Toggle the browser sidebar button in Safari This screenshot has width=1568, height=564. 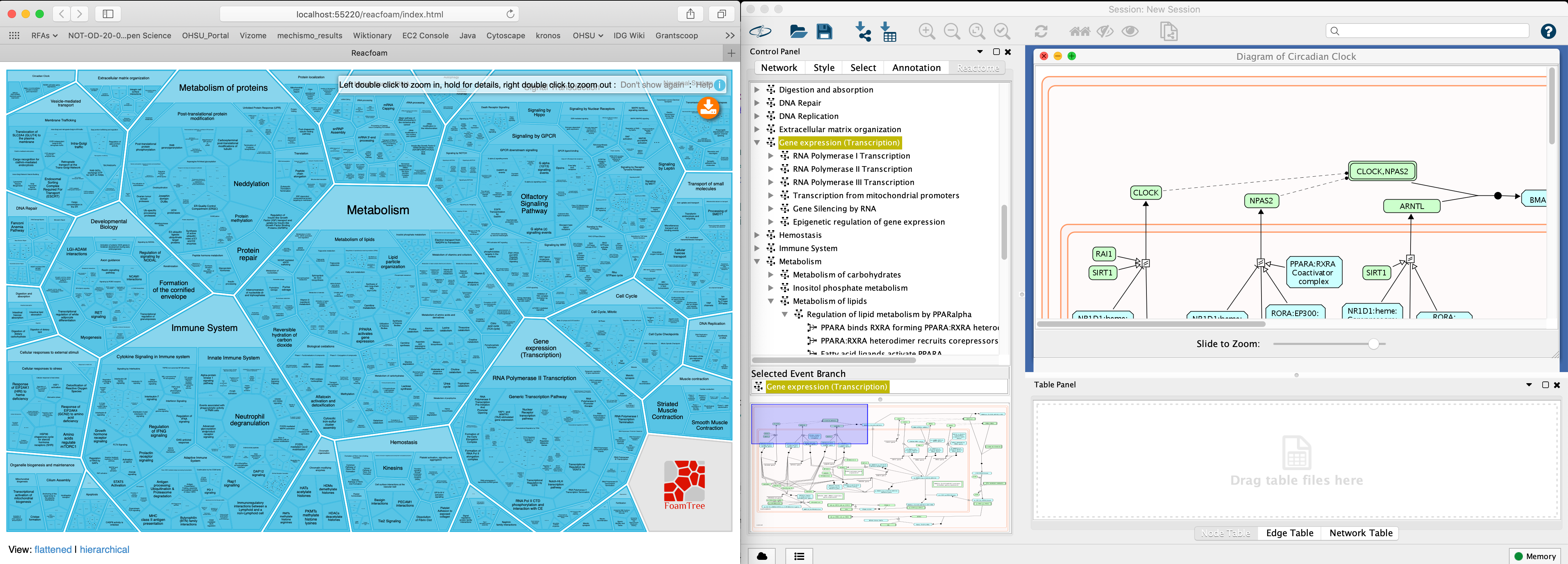(x=108, y=14)
